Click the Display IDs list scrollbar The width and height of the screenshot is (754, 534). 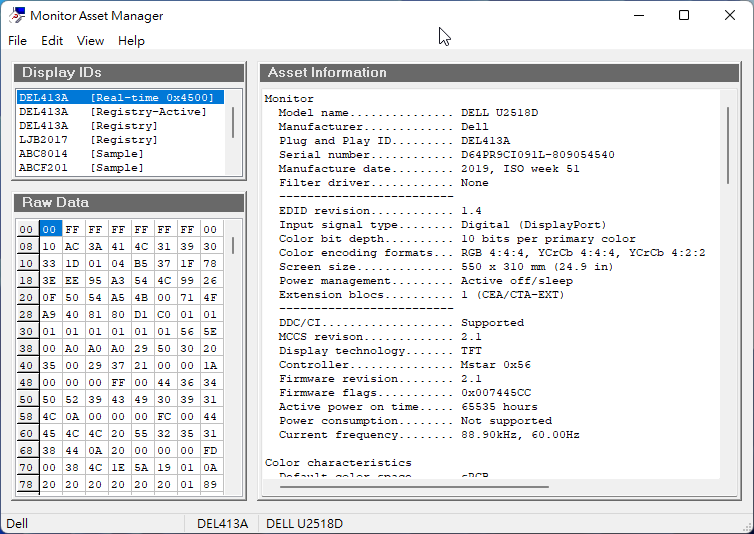point(234,123)
